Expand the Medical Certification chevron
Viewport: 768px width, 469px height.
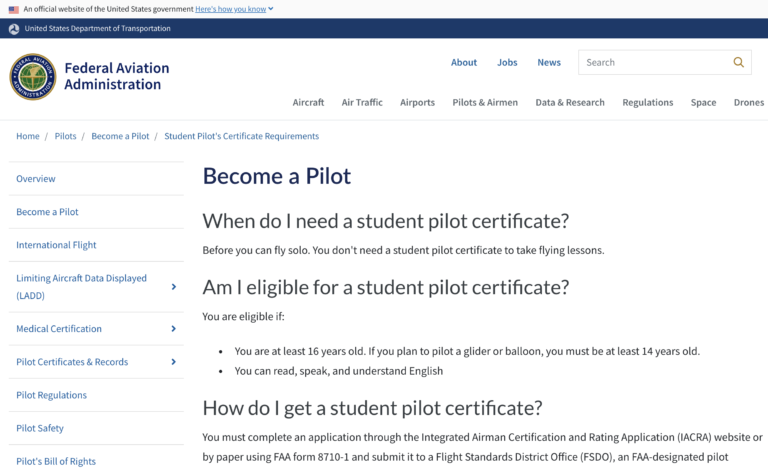pyautogui.click(x=173, y=328)
